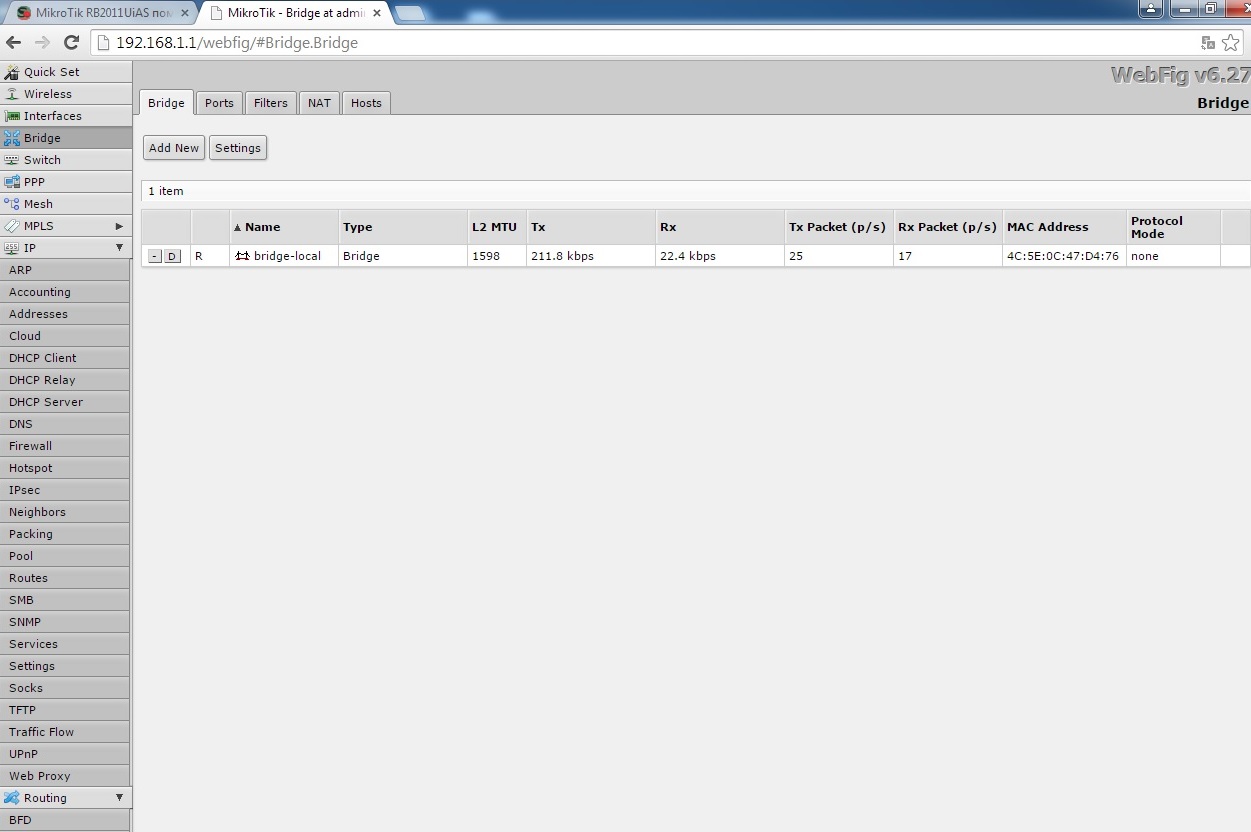Open Chrome user profile button
The height and width of the screenshot is (832, 1251).
1151,8
